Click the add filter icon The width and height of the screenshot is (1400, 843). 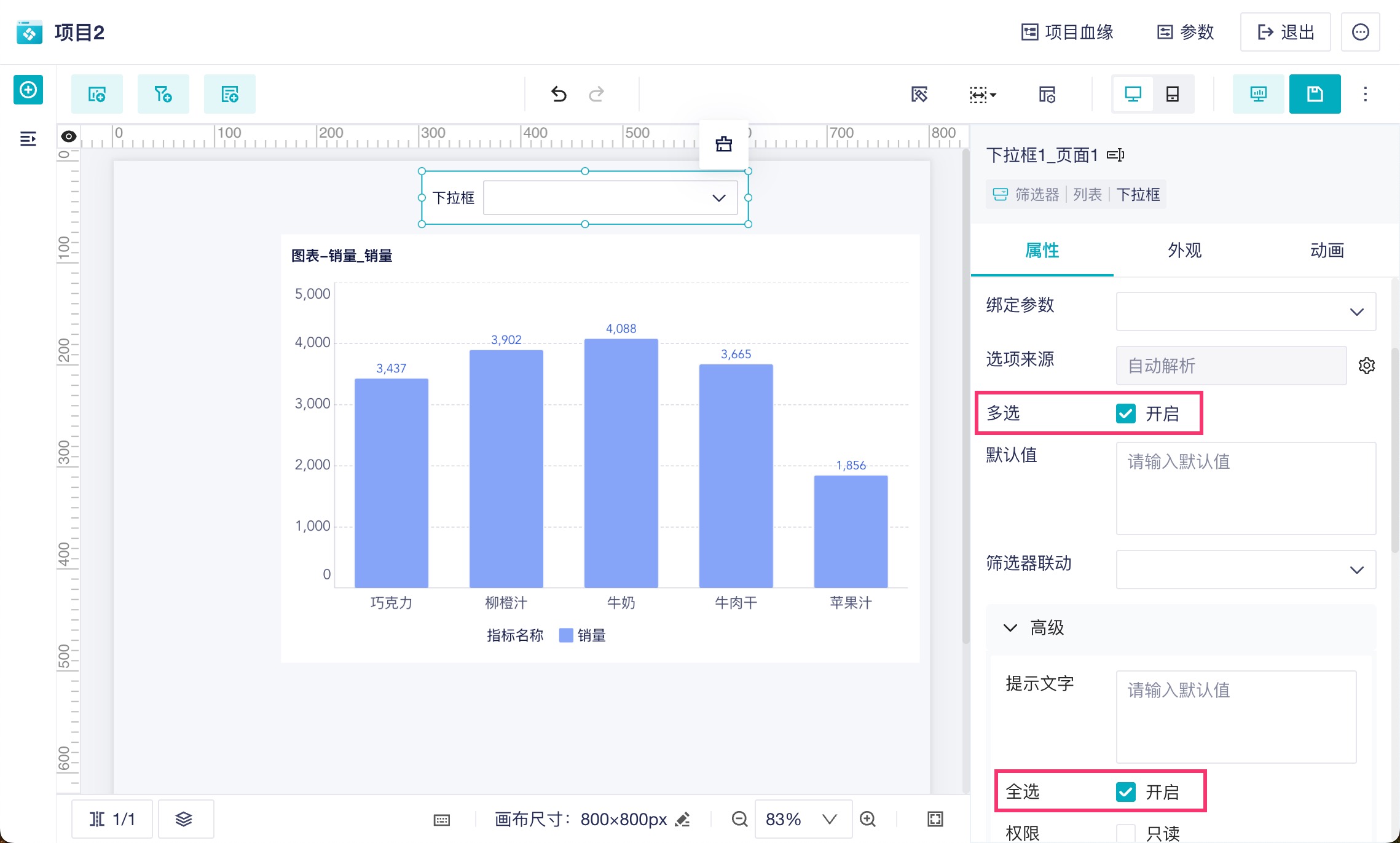point(163,94)
